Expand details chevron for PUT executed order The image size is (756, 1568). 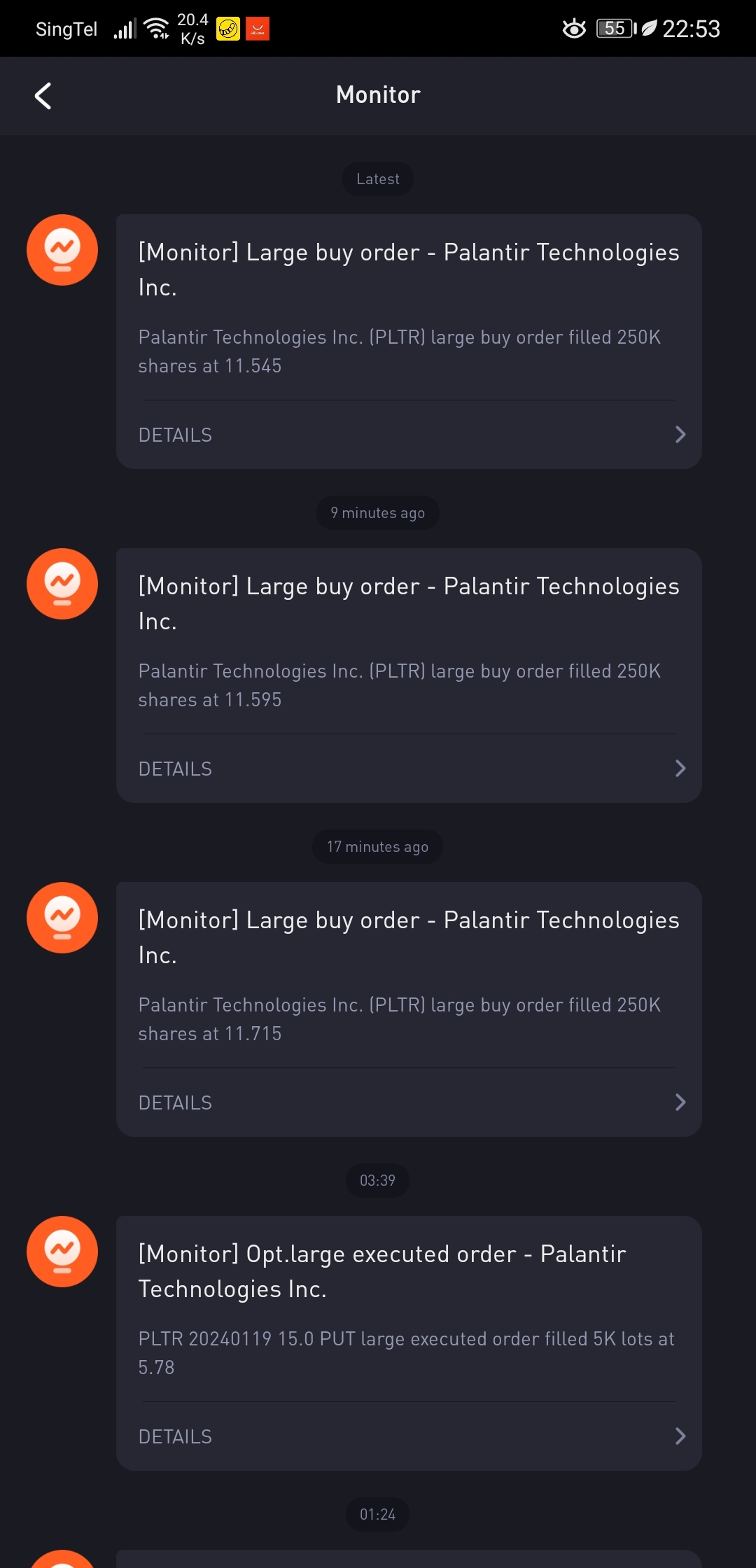pyautogui.click(x=680, y=1436)
